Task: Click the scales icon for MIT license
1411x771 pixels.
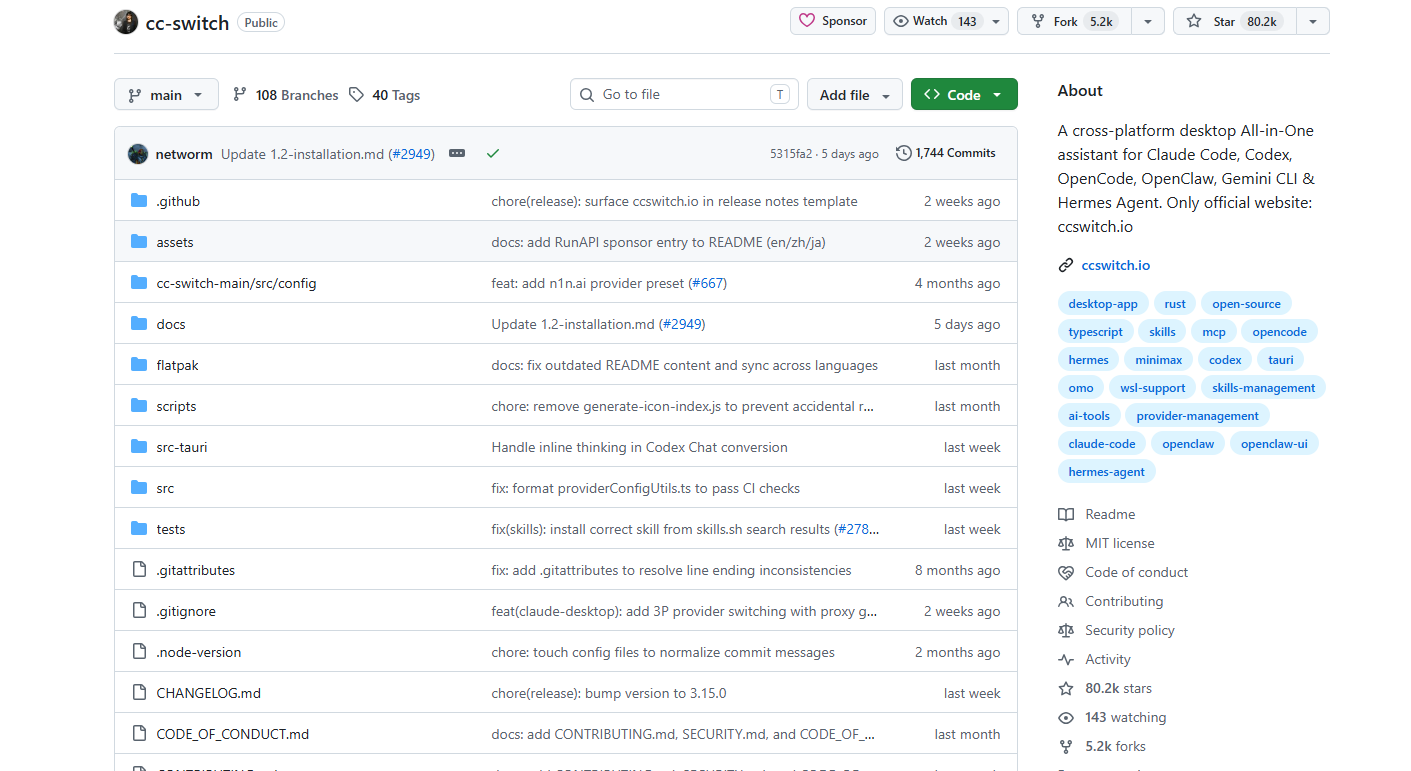Action: pyautogui.click(x=1066, y=543)
